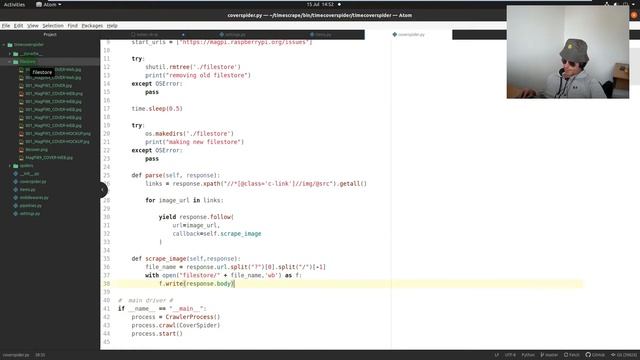Open the Packages menu
The height and width of the screenshot is (360, 640).
(x=92, y=26)
